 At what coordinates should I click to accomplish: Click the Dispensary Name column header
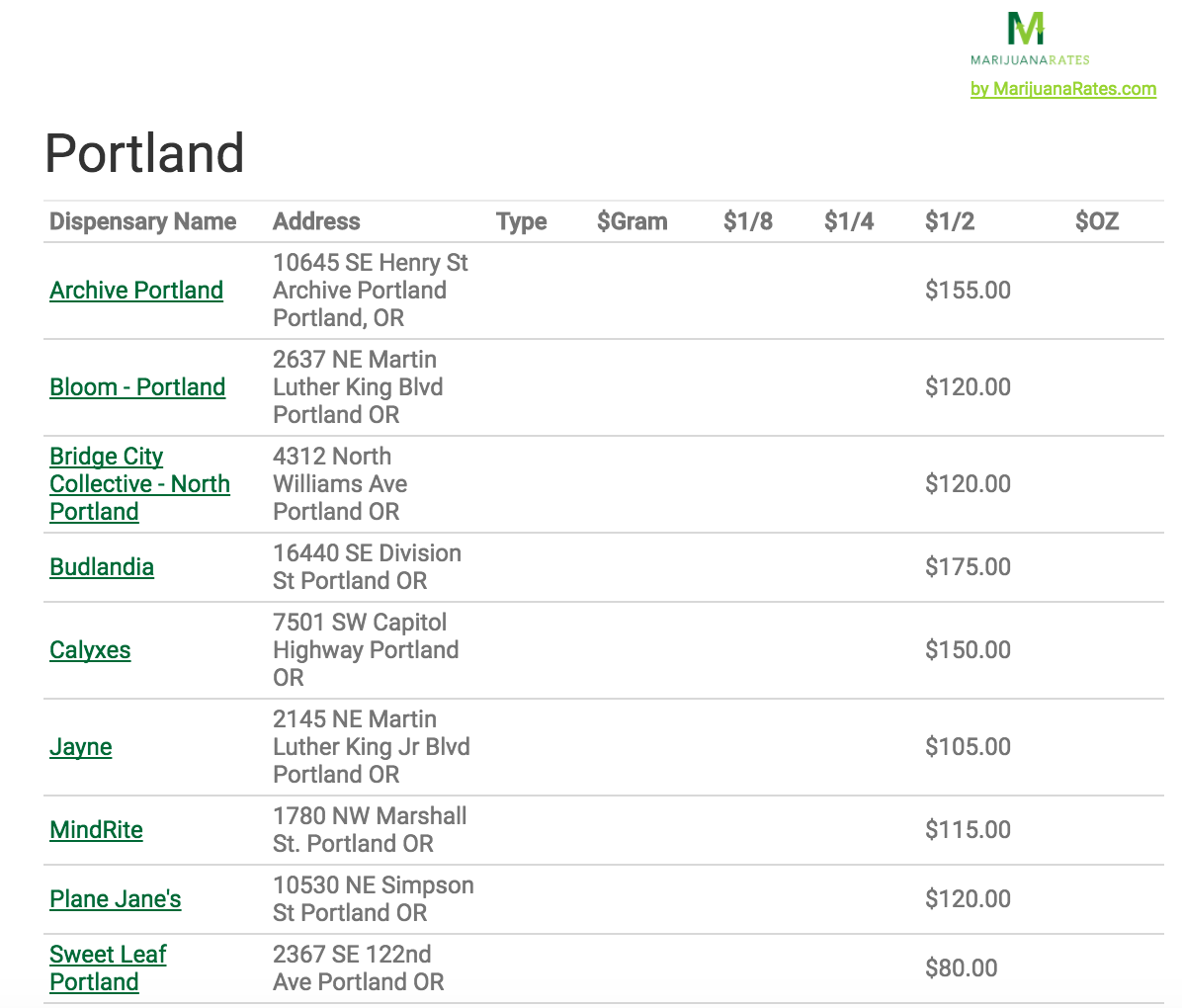[x=143, y=221]
